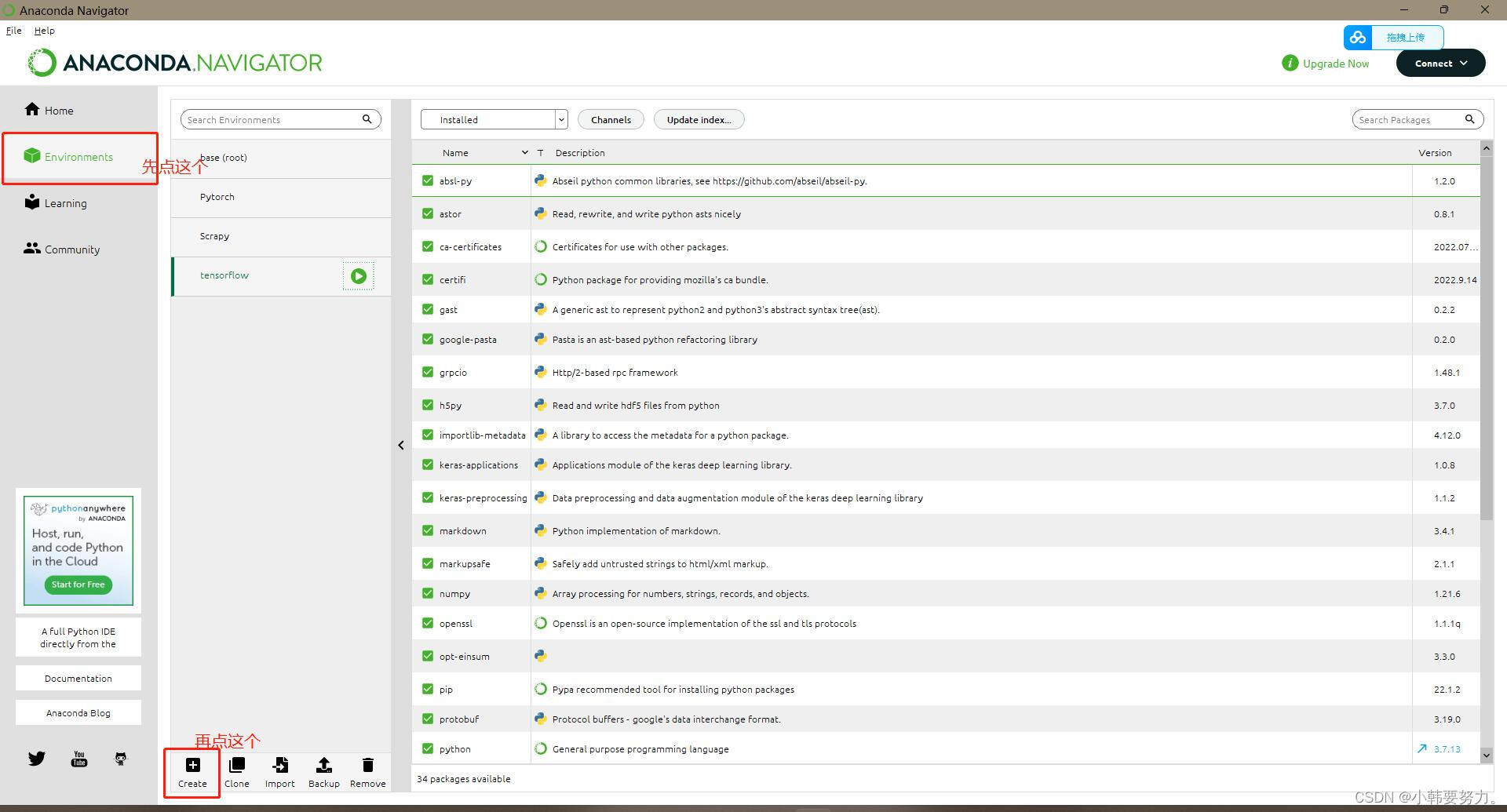Select the Environments tab
This screenshot has height=812, width=1507.
point(78,157)
